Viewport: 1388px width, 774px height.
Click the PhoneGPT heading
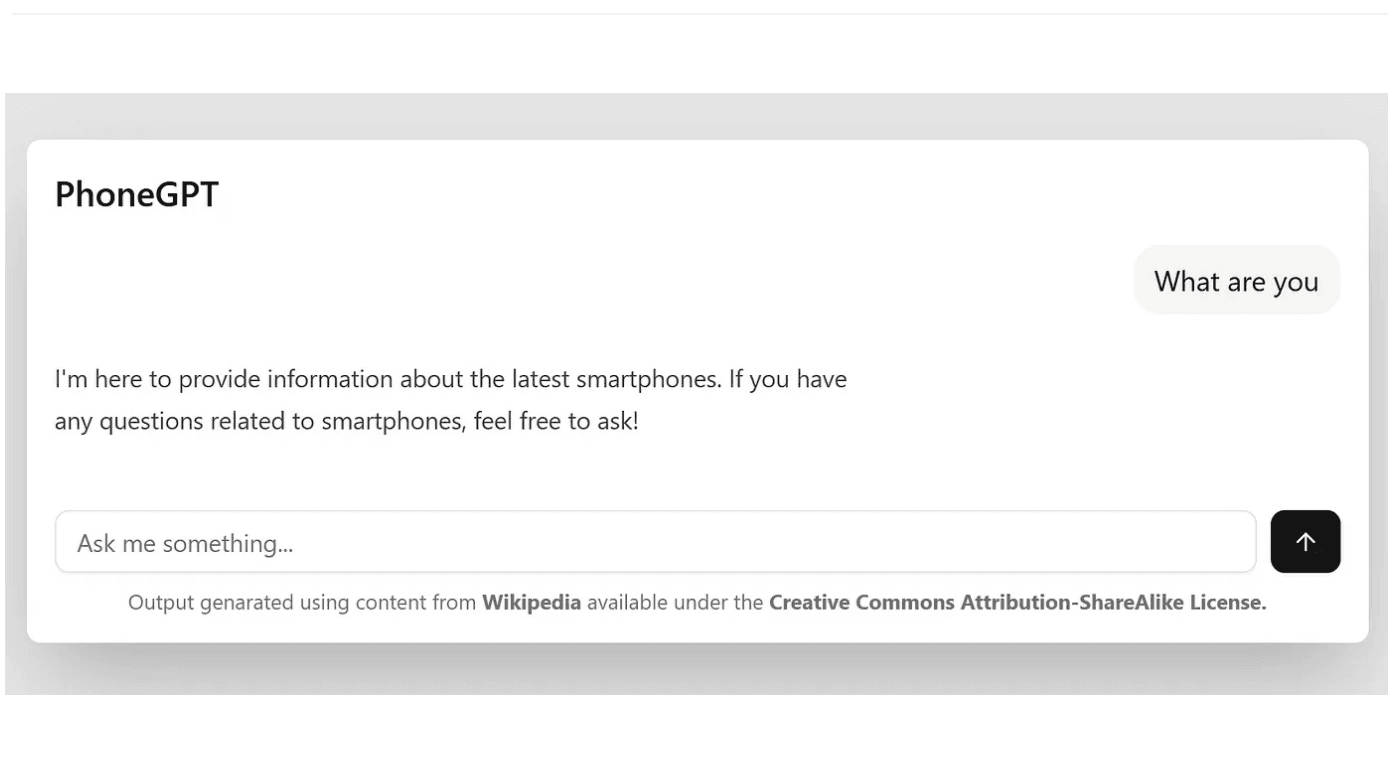click(x=137, y=194)
